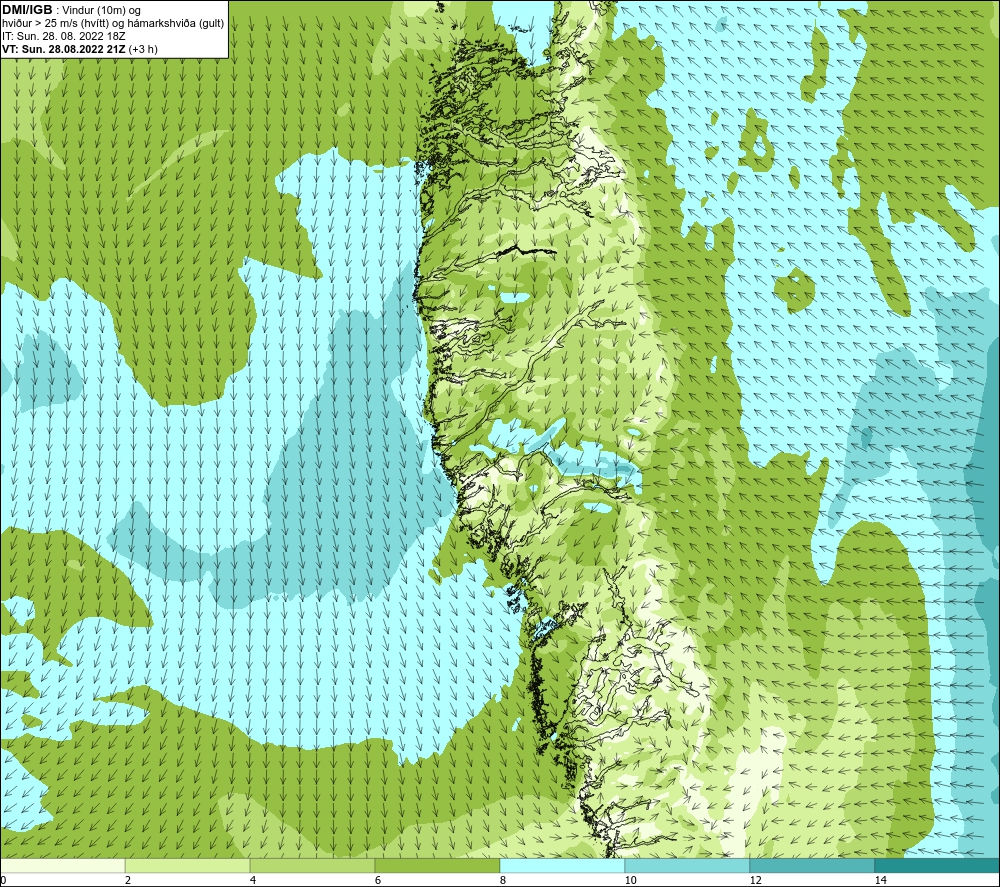Click the 4–6 m/s green swatch

312,866
